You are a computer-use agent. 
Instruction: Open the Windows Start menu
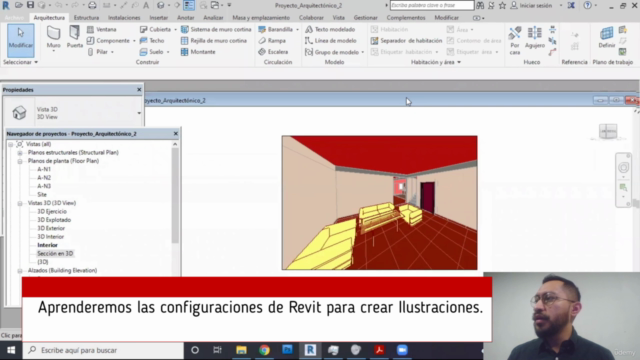(11, 350)
